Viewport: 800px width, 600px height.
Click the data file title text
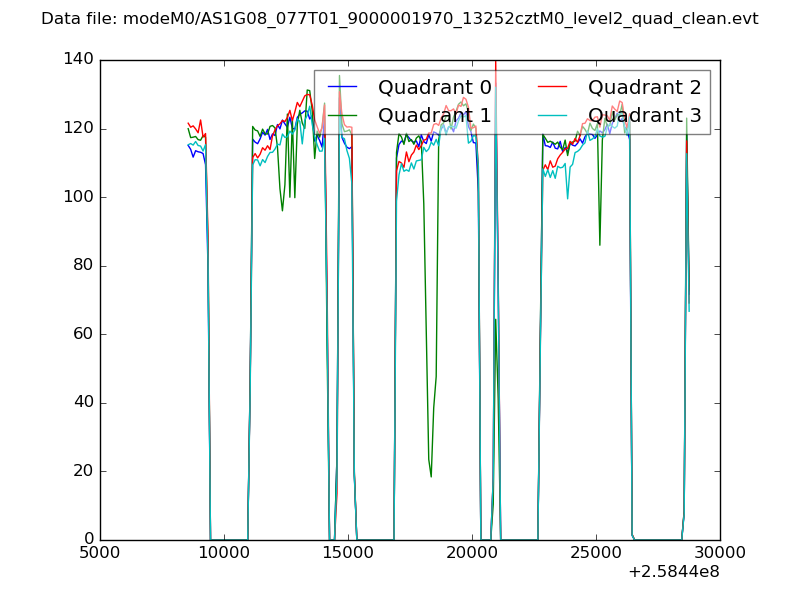(399, 19)
